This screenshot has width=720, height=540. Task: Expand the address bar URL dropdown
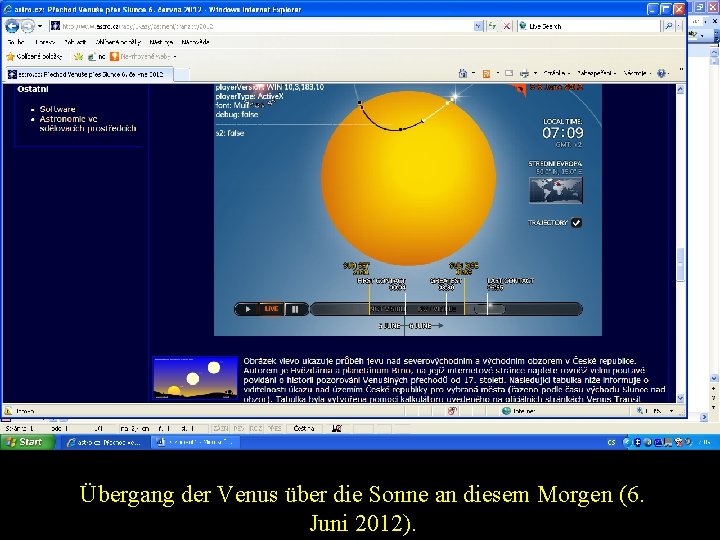tap(478, 26)
